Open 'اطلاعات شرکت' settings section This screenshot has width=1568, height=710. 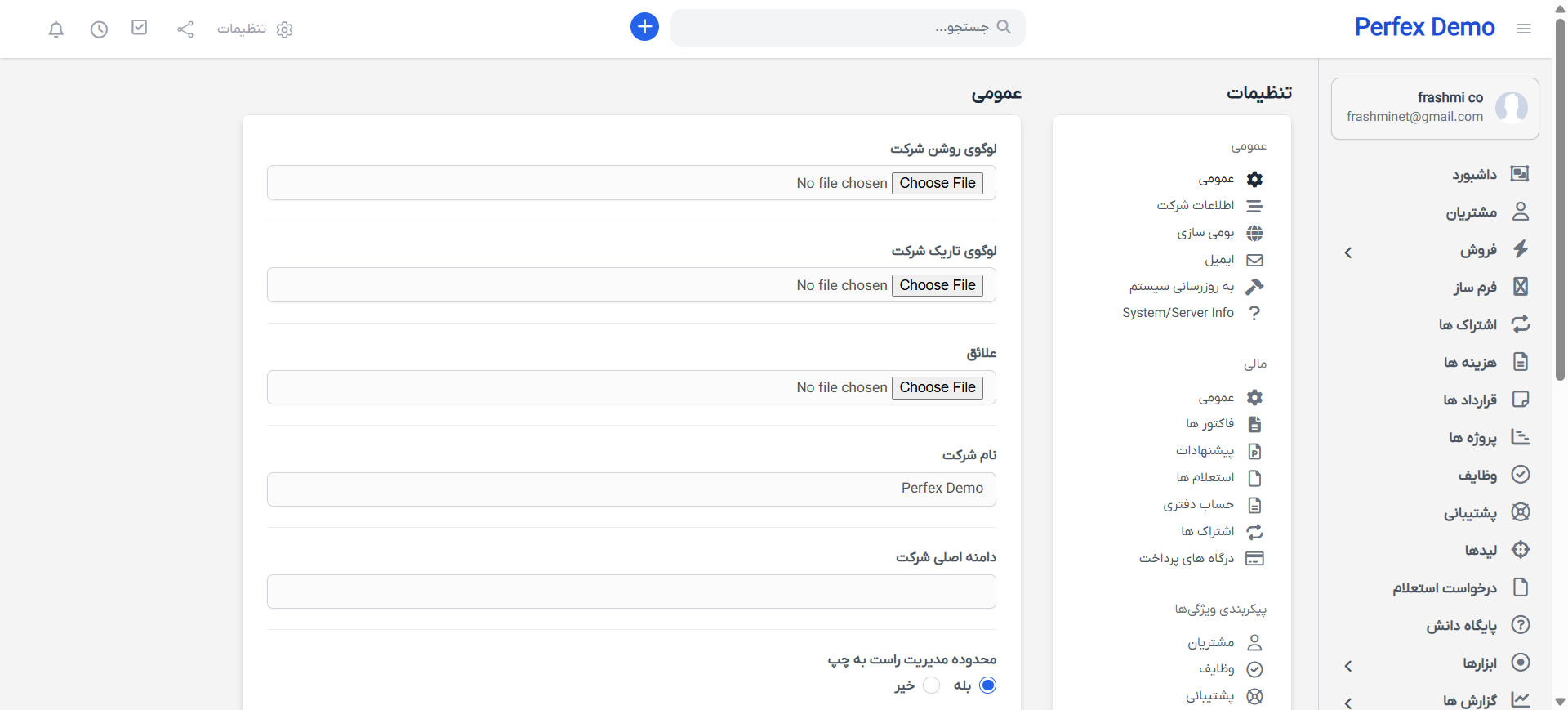pyautogui.click(x=1195, y=205)
